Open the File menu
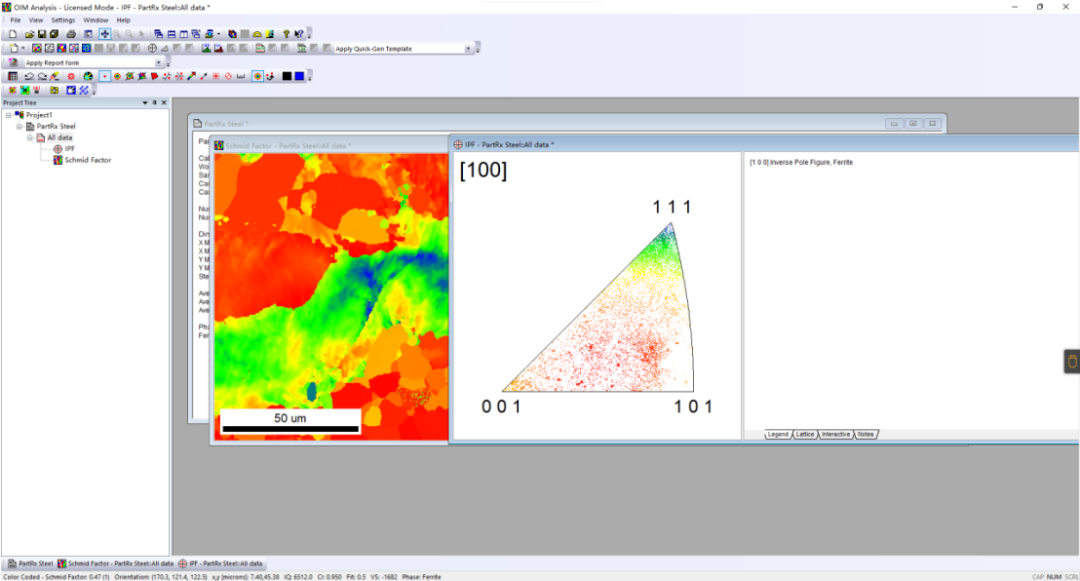 click(14, 19)
